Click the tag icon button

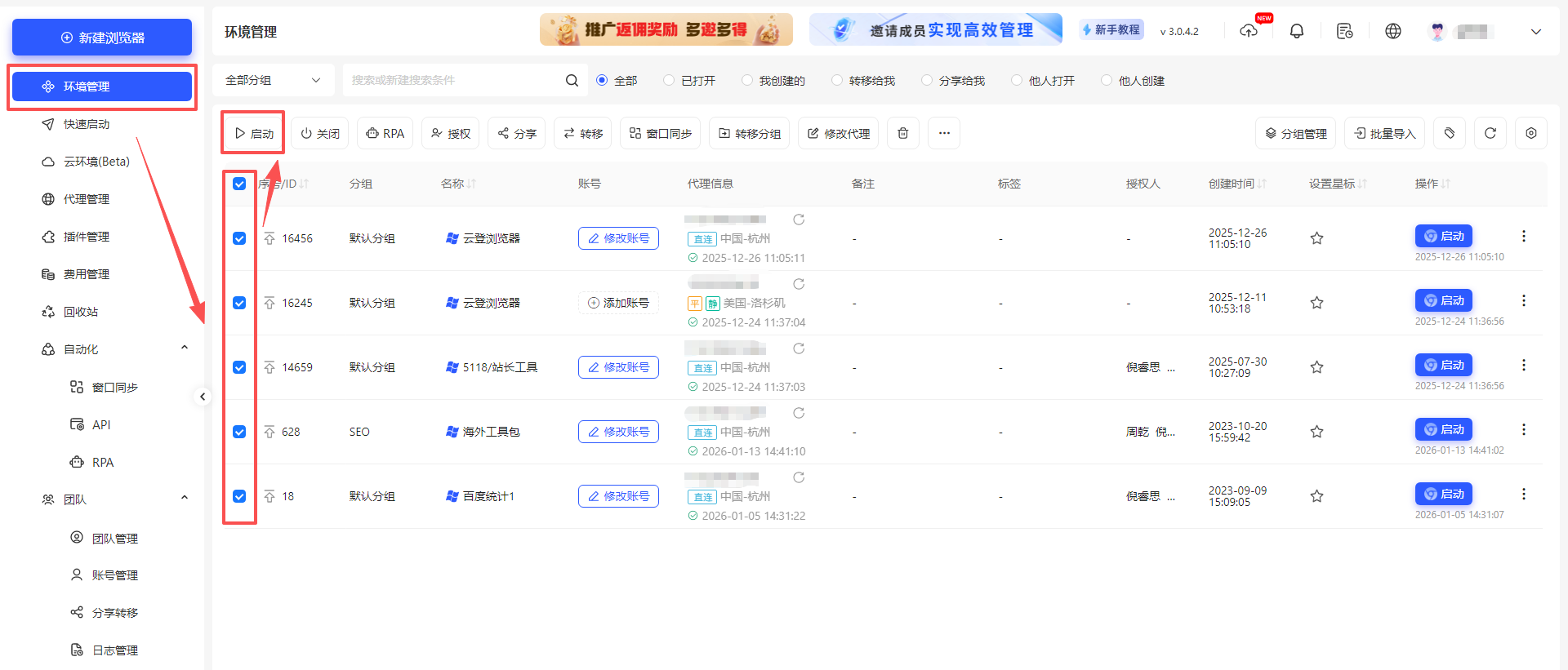[x=1450, y=133]
